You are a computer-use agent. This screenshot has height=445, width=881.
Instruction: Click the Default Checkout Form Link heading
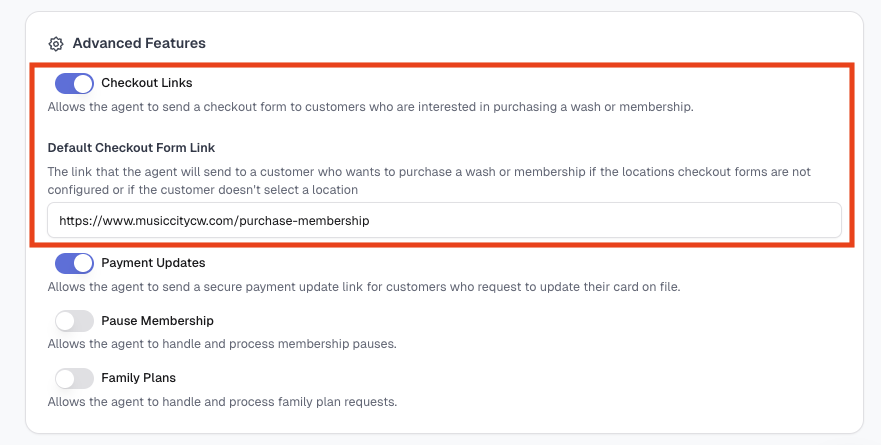[131, 148]
